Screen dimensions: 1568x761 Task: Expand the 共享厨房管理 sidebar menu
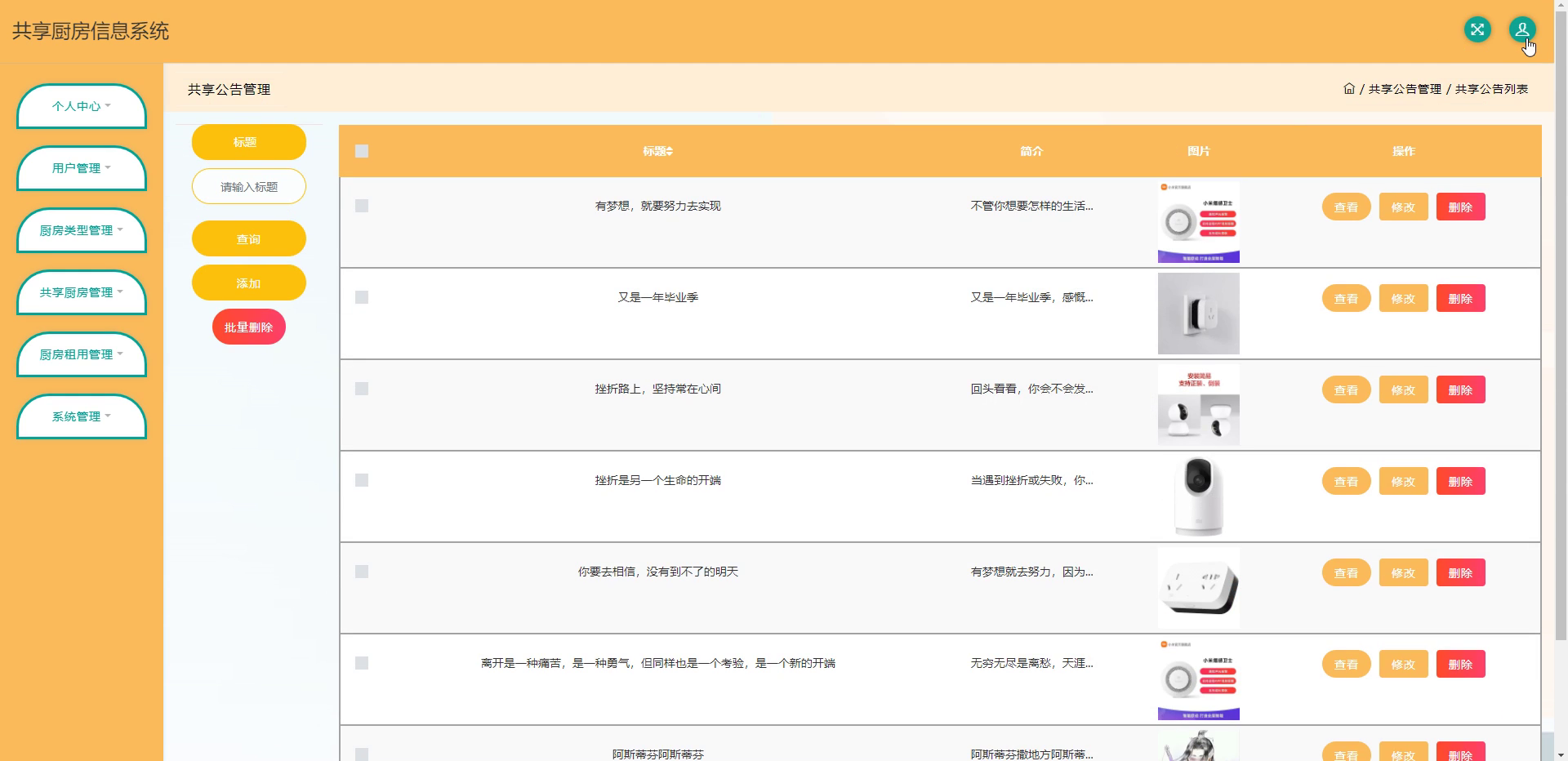click(x=82, y=292)
